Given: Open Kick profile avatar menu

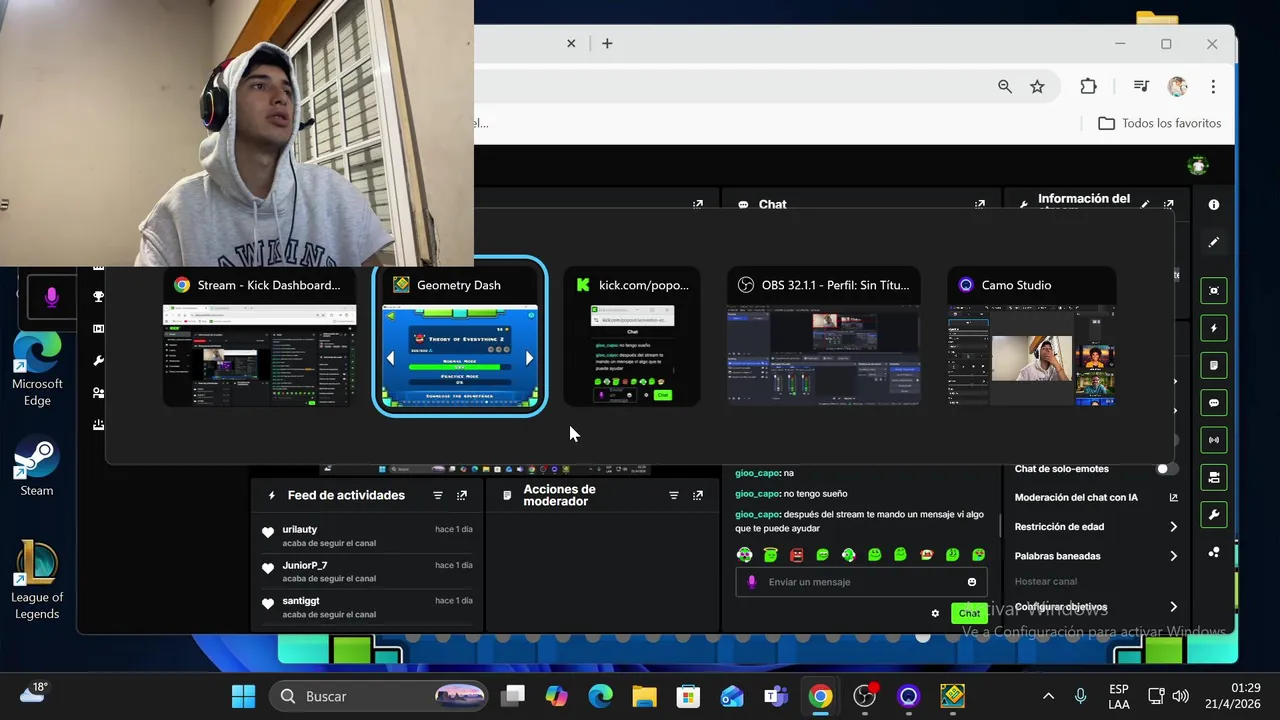Looking at the screenshot, I should [1198, 165].
